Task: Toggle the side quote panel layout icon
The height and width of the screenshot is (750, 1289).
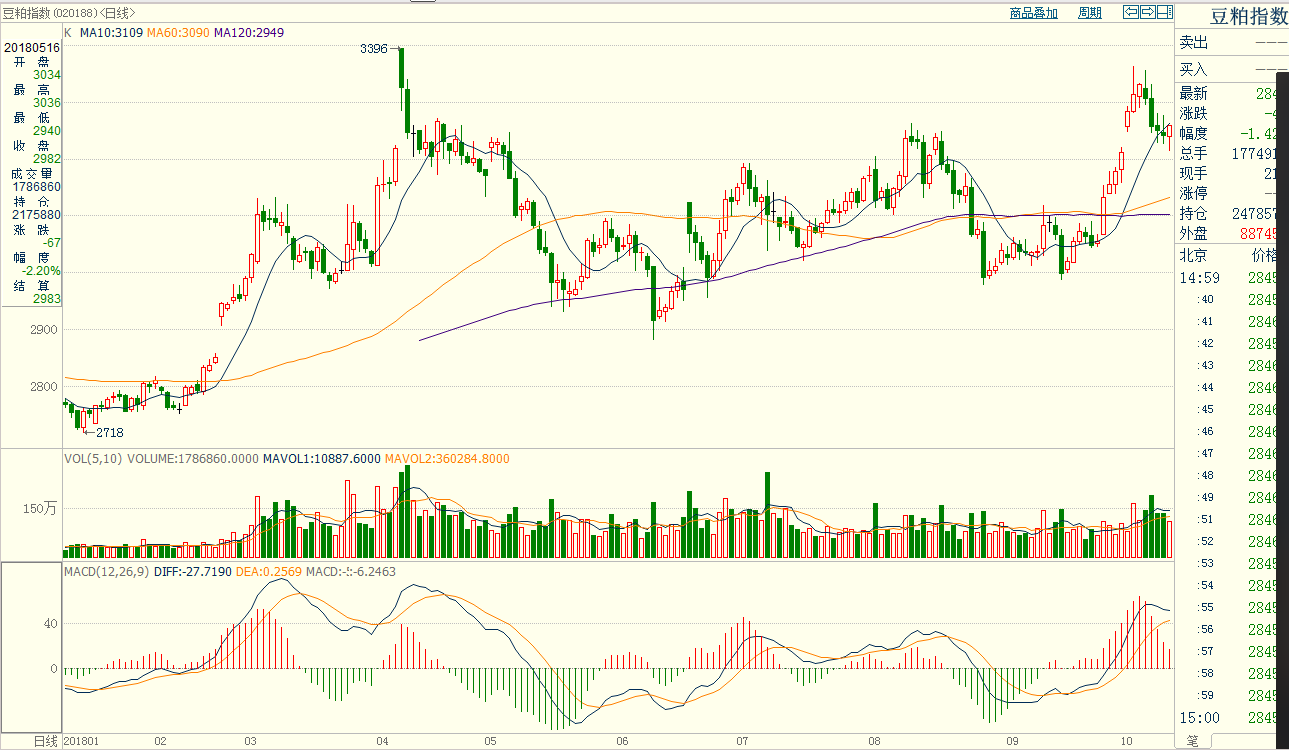Action: pyautogui.click(x=1164, y=12)
